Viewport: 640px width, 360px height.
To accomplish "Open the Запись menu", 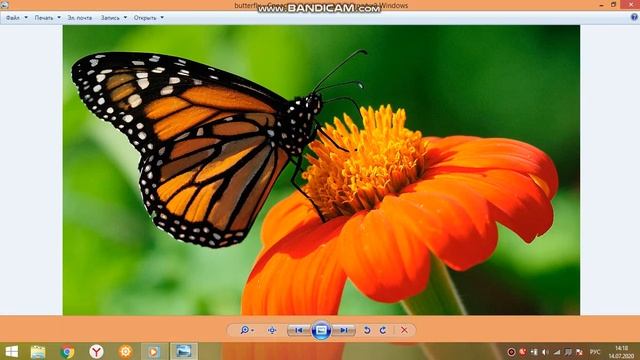I will [113, 18].
